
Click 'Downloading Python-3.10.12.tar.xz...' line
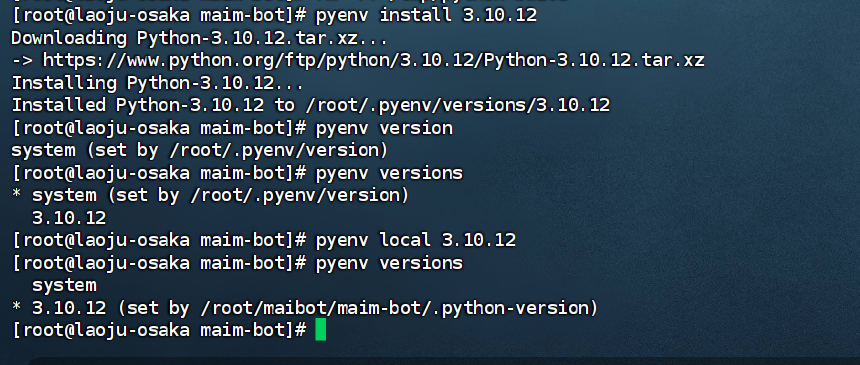point(200,38)
